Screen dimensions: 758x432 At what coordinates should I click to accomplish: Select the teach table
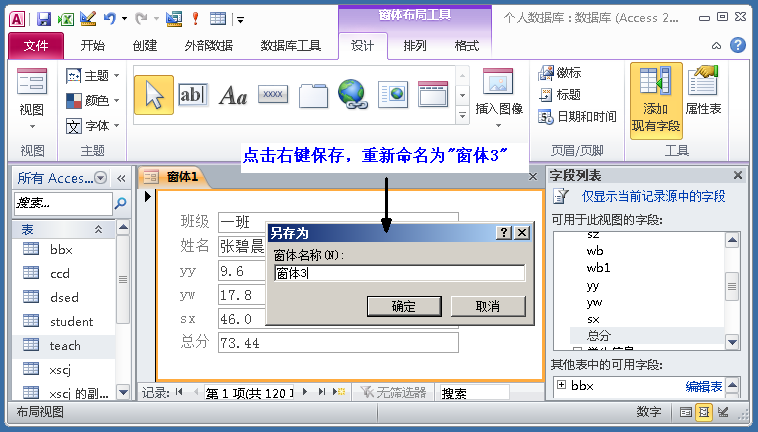[x=64, y=346]
